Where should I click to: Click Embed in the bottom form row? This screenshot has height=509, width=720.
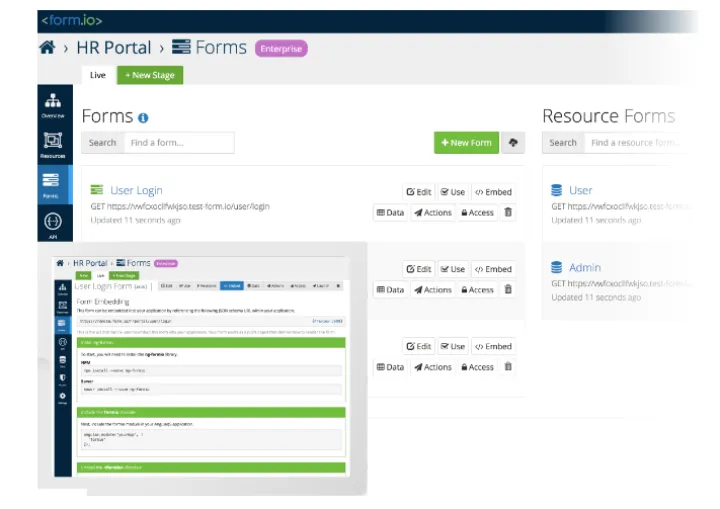click(493, 346)
